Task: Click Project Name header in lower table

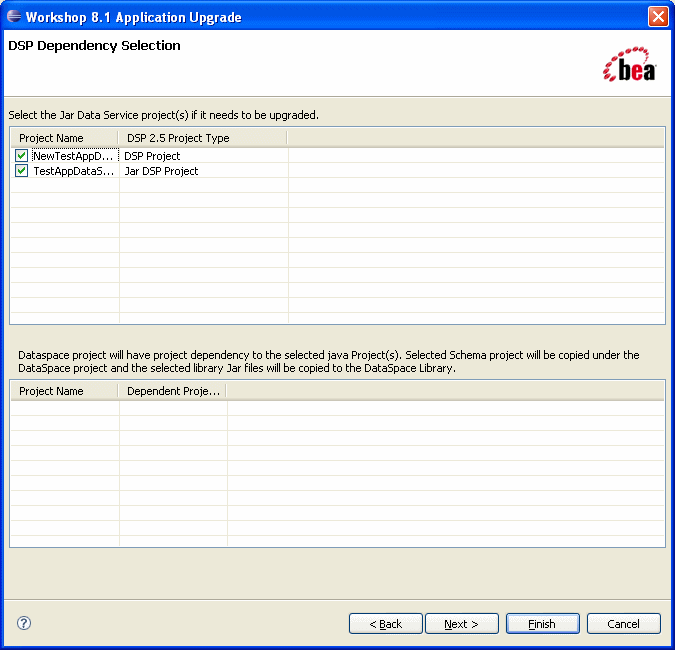Action: click(x=64, y=391)
